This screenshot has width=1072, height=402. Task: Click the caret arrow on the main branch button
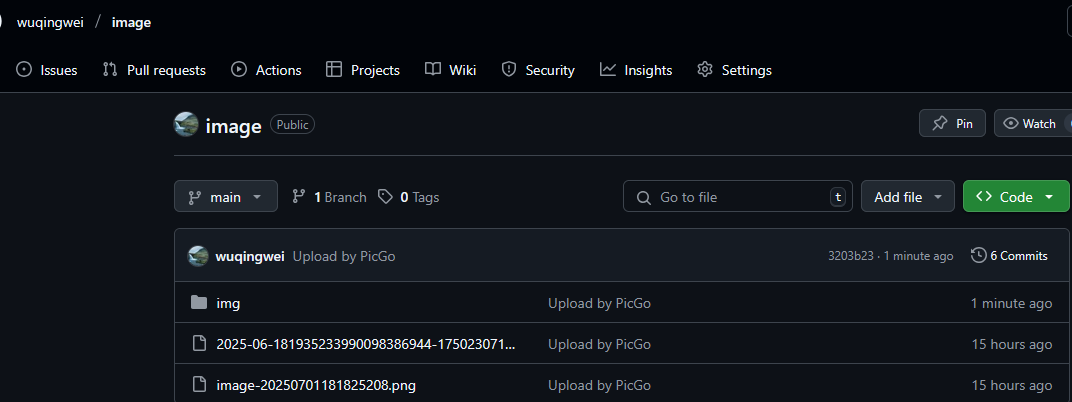tap(257, 197)
